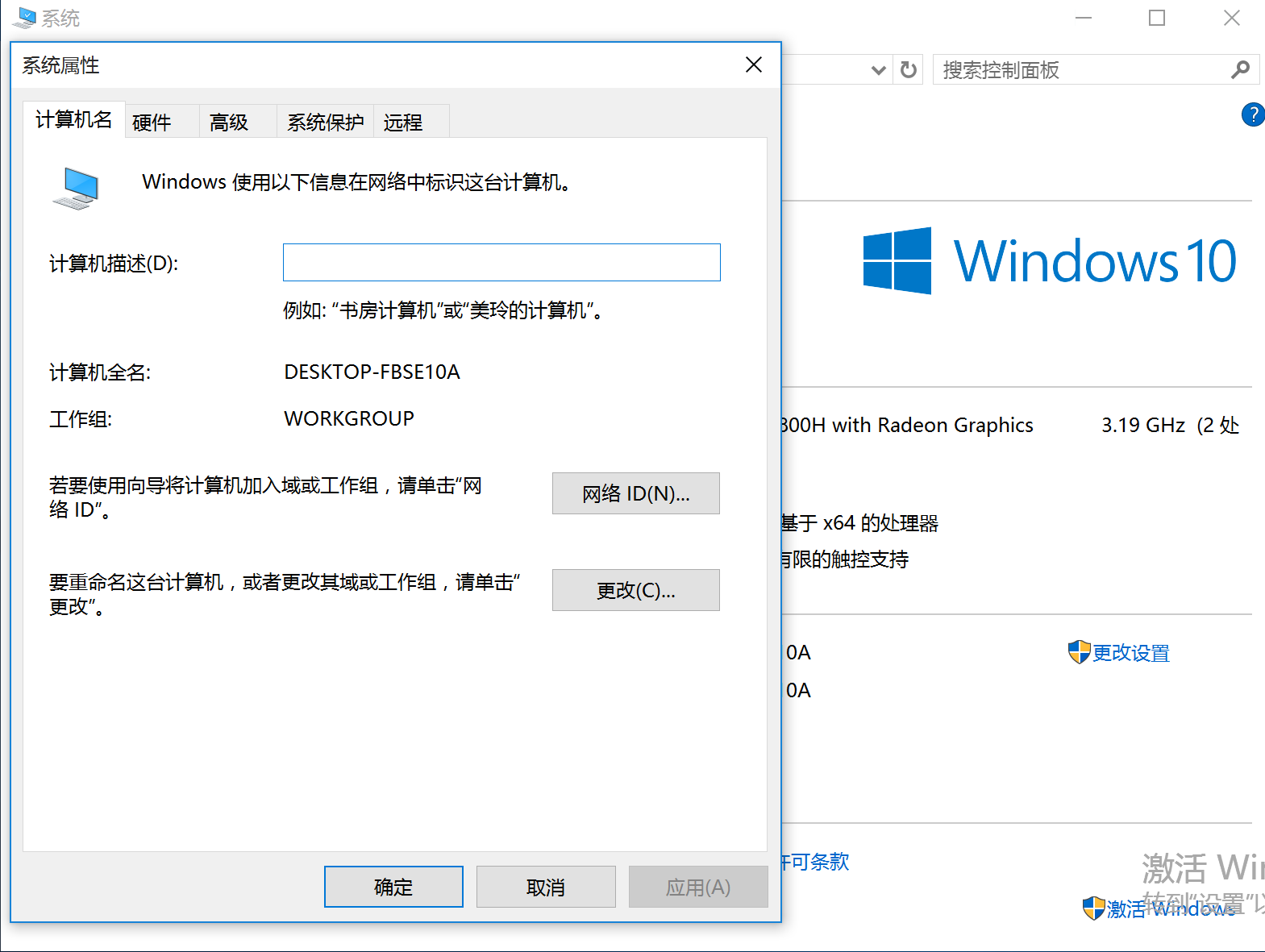Click the search magnifier icon
The height and width of the screenshot is (952, 1265).
[1240, 70]
